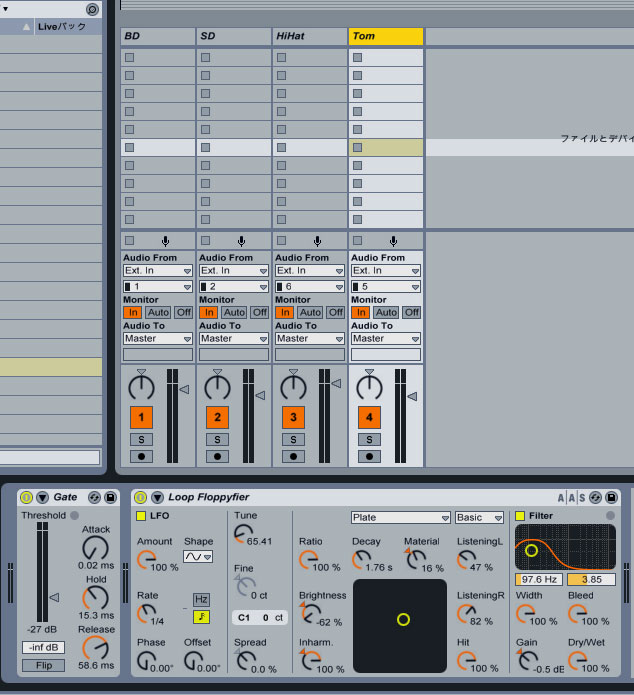Select the HiHat track header
Viewport: 634px width, 695px height.
point(310,36)
